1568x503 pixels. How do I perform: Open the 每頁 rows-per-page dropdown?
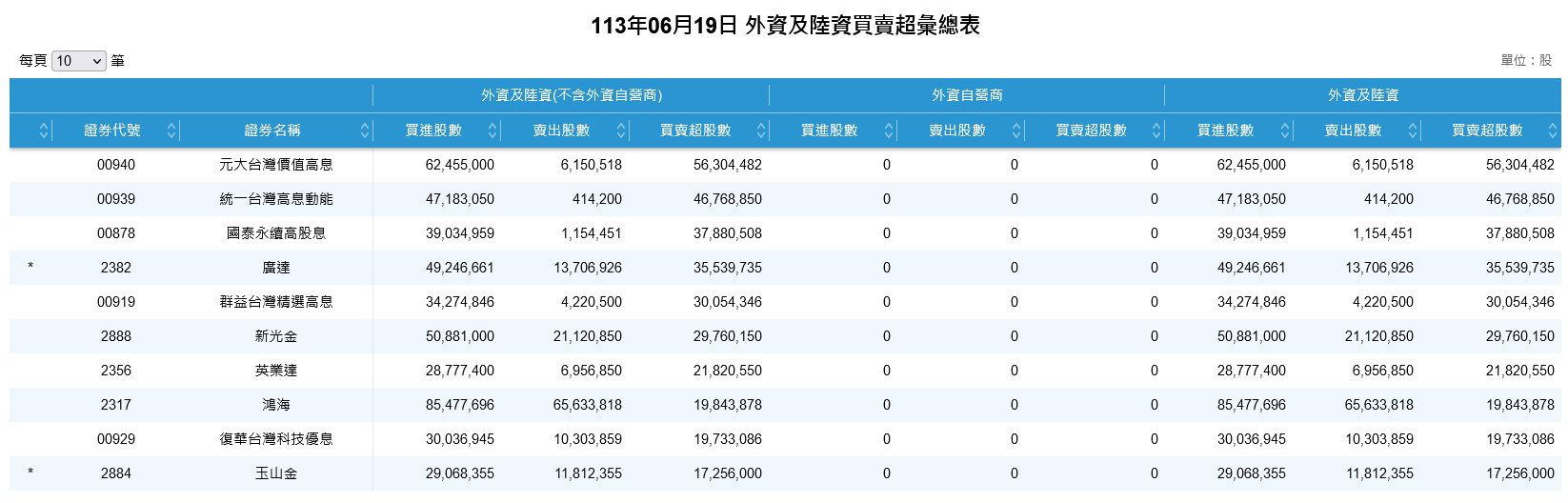[x=79, y=61]
